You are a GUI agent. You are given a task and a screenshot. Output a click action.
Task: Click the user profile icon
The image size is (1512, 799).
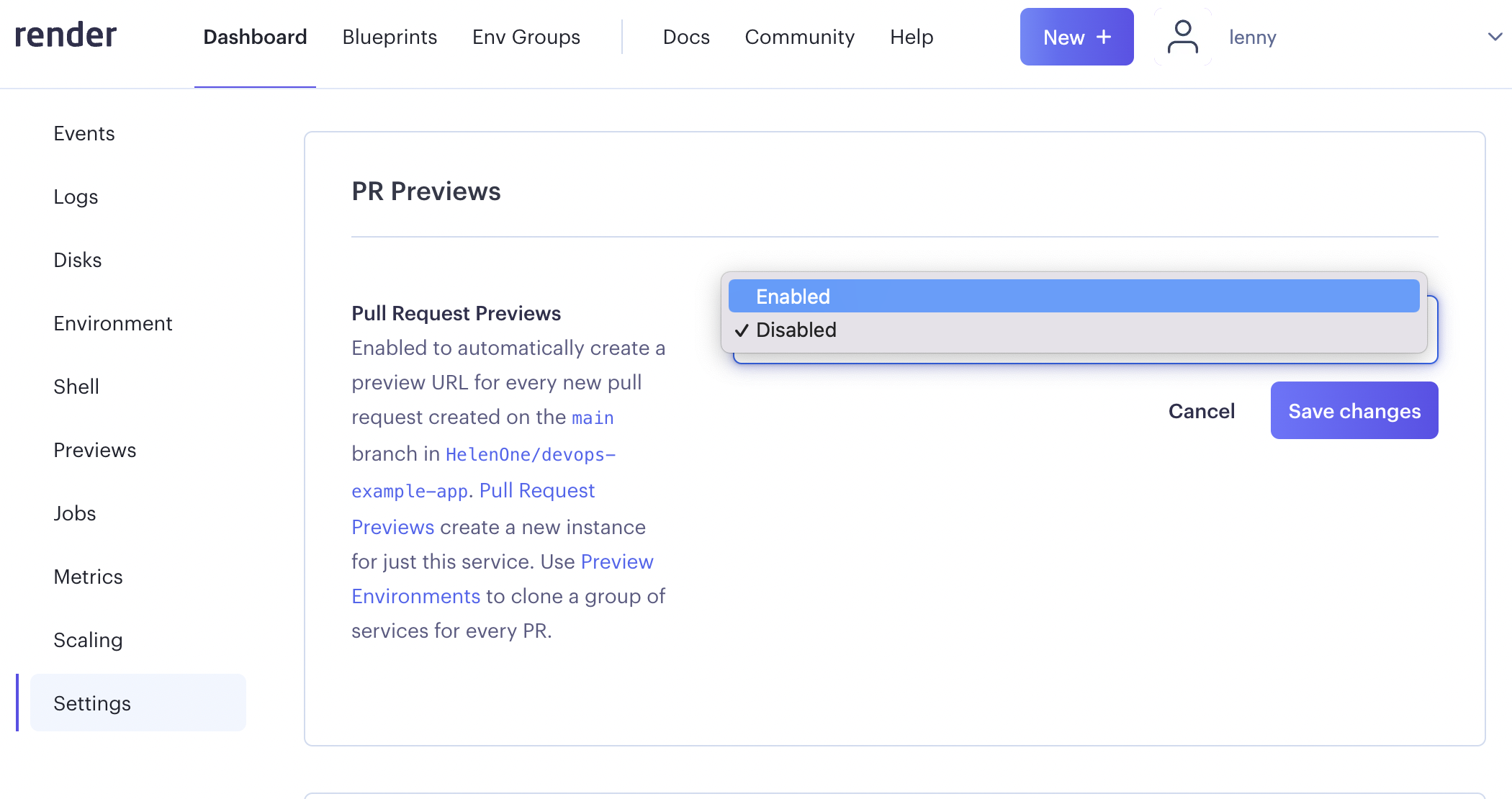[x=1184, y=37]
